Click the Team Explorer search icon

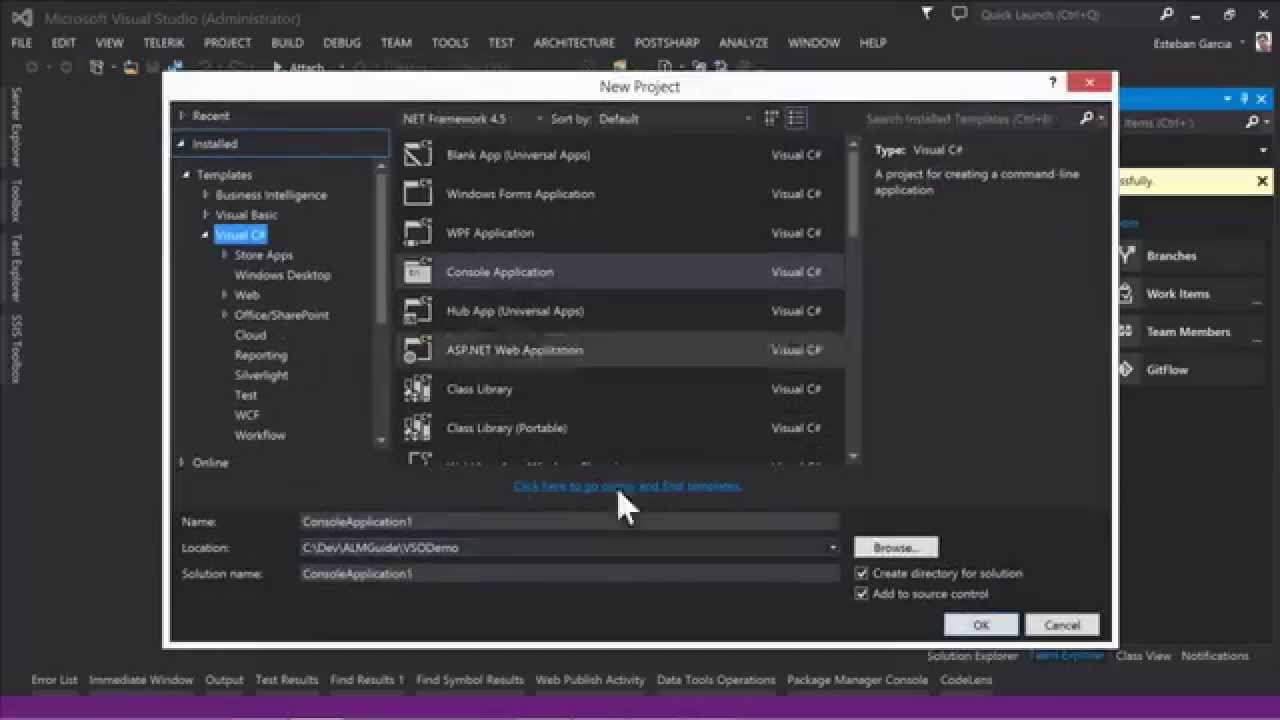[1252, 122]
